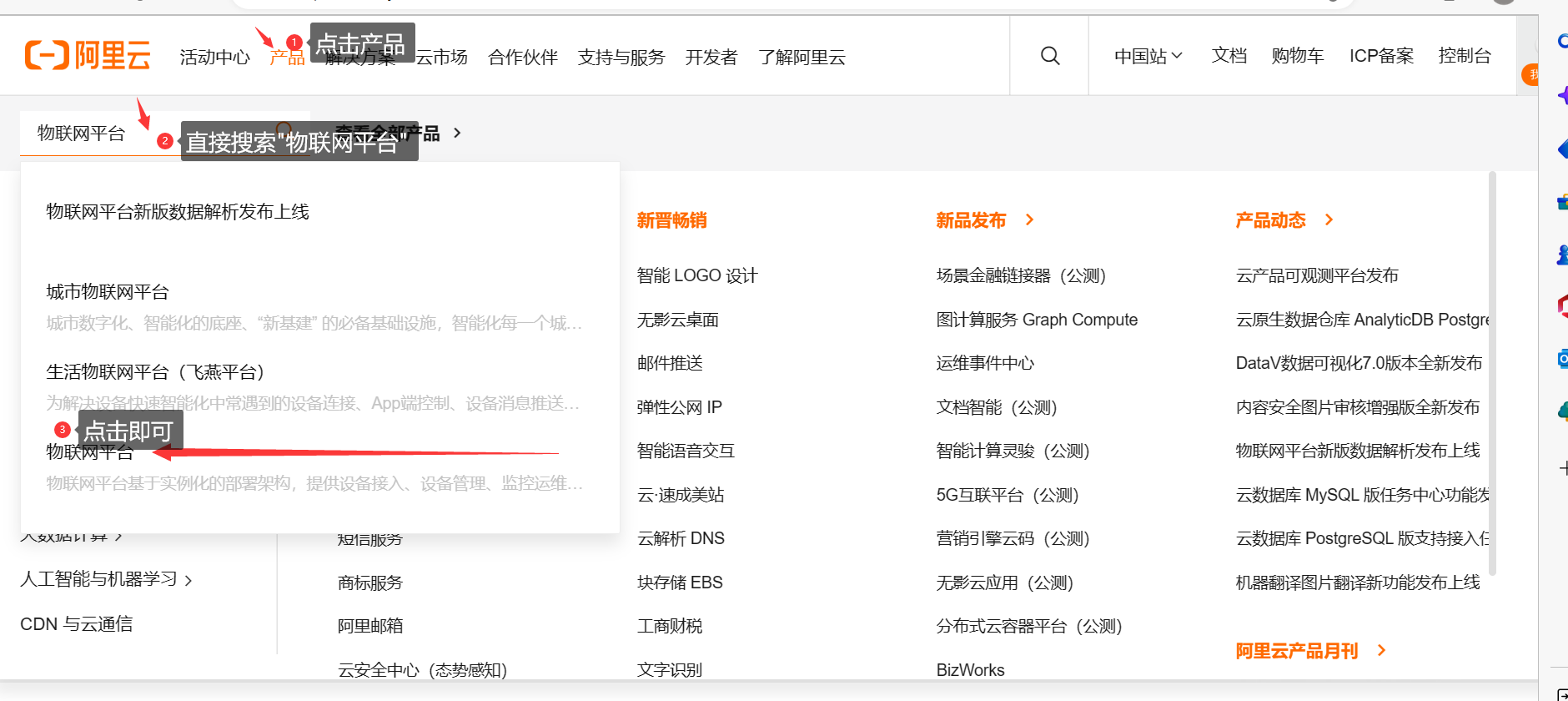Open 块存储 EBS product
The height and width of the screenshot is (701, 1568).
pyautogui.click(x=680, y=582)
